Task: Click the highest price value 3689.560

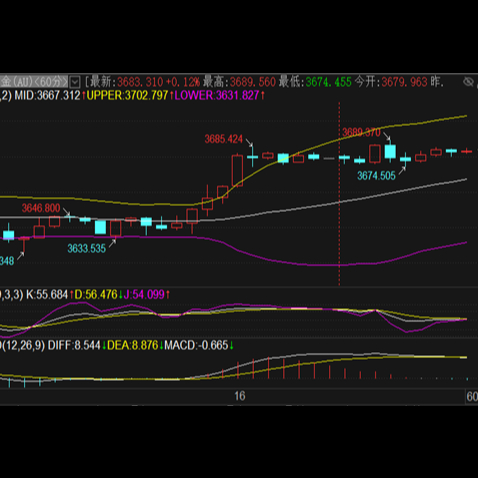Action: [x=253, y=82]
